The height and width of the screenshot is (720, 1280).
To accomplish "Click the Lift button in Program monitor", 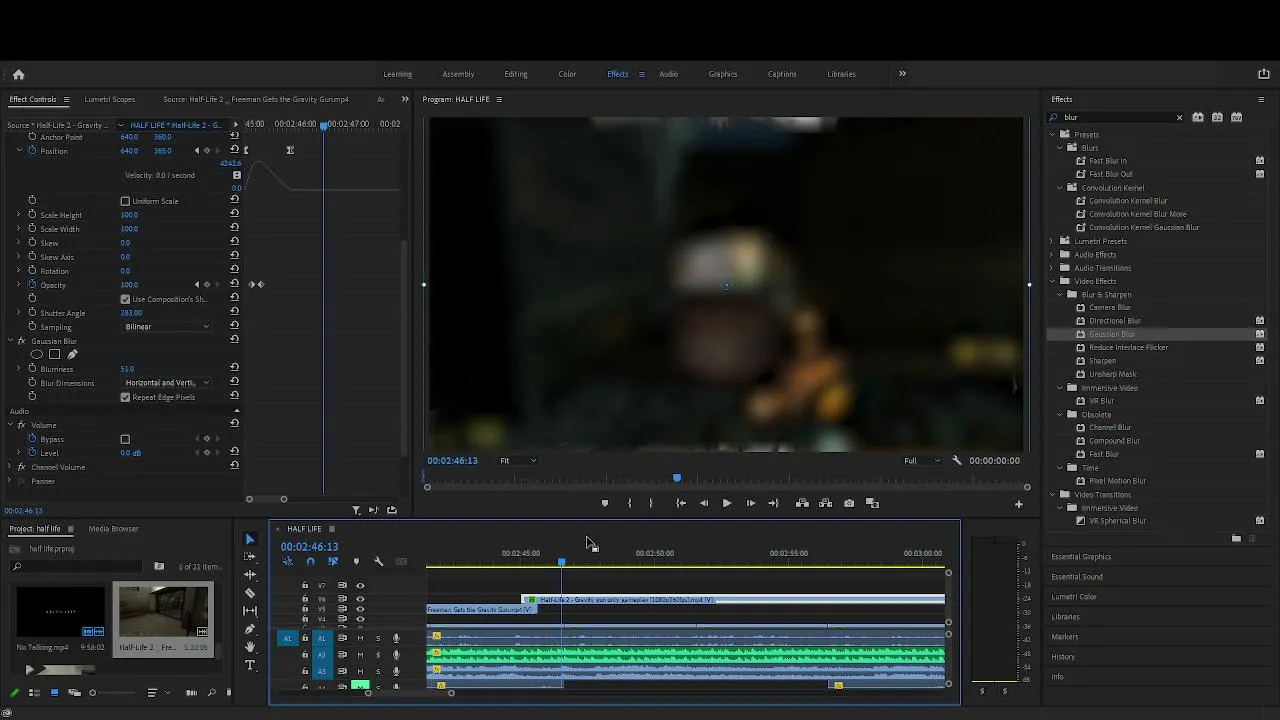I will click(x=802, y=503).
